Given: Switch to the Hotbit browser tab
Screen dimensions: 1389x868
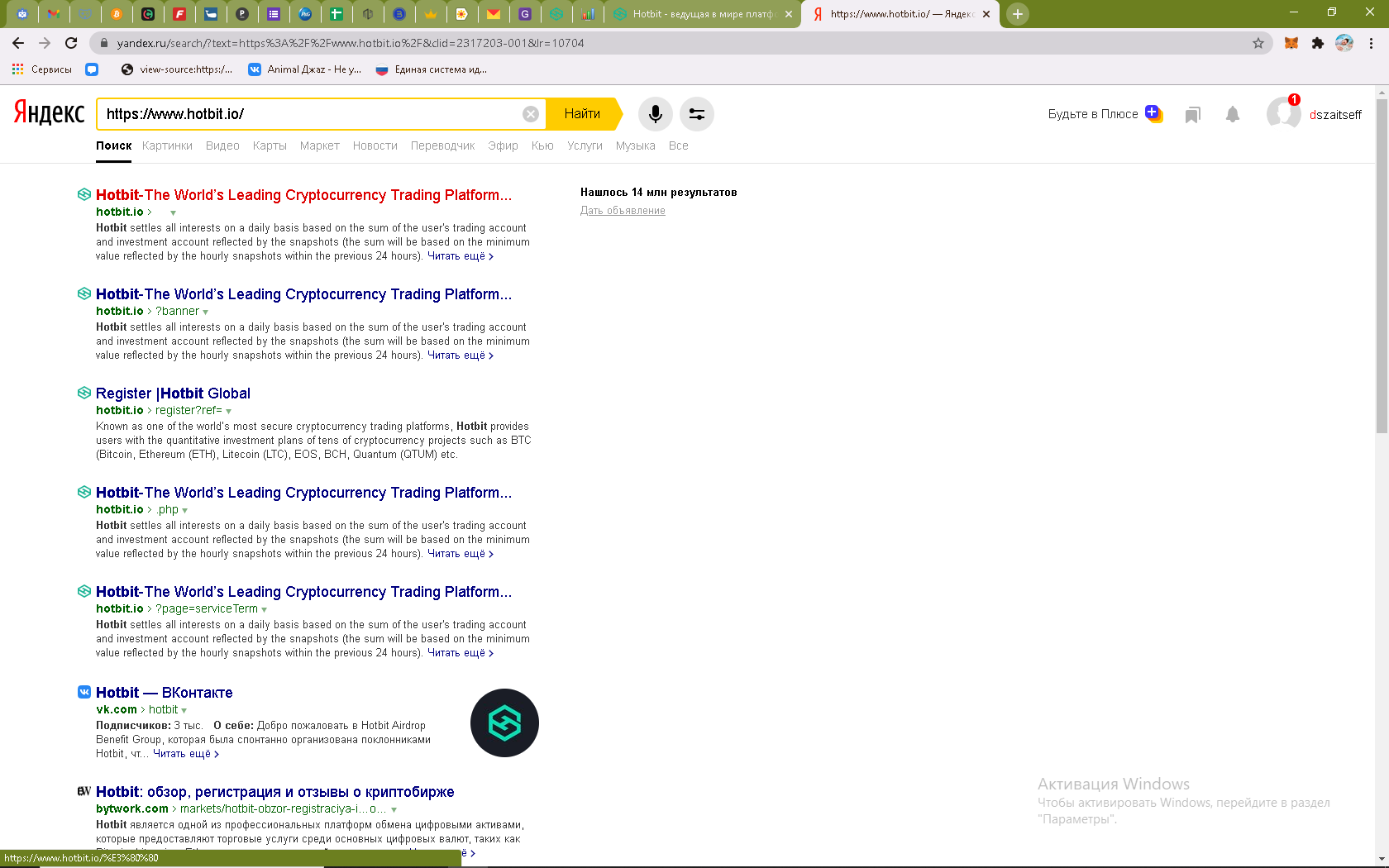Looking at the screenshot, I should 703,14.
